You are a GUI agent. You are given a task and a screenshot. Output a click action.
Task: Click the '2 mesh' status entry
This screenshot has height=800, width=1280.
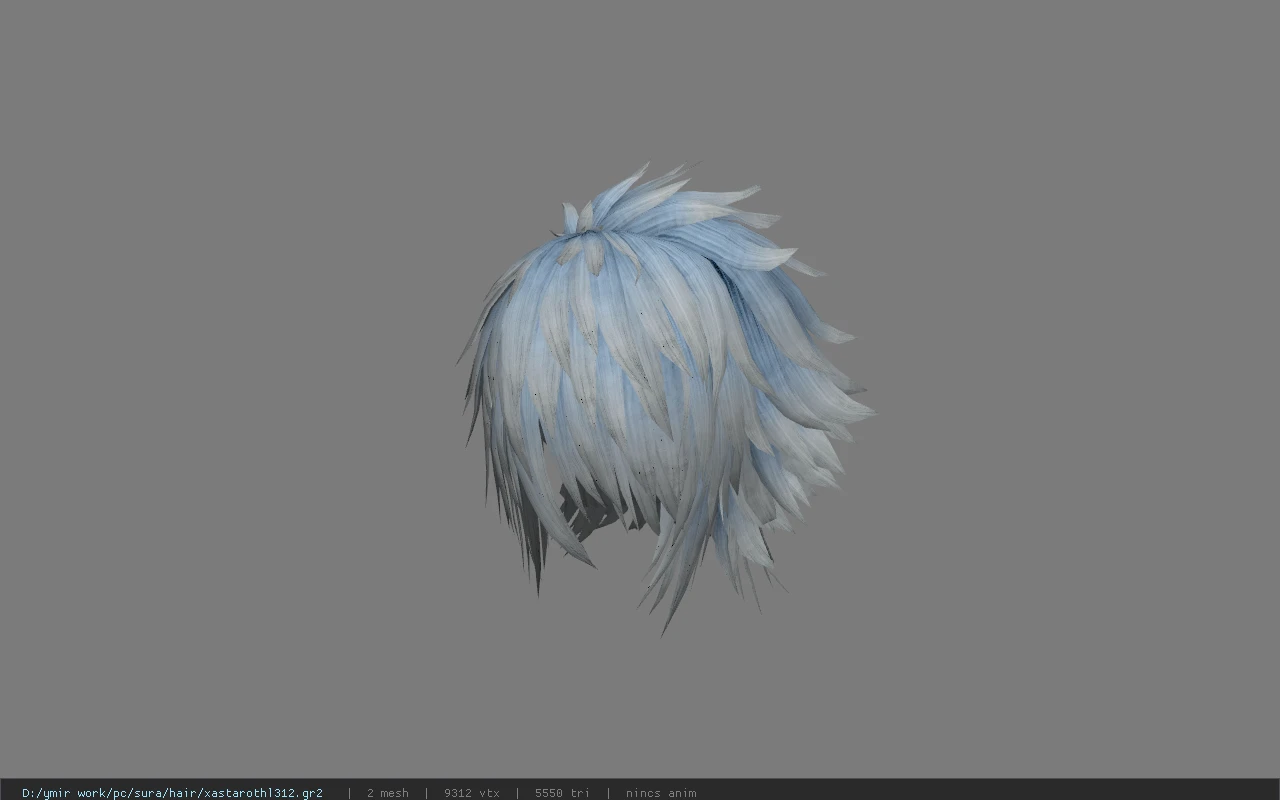[387, 793]
